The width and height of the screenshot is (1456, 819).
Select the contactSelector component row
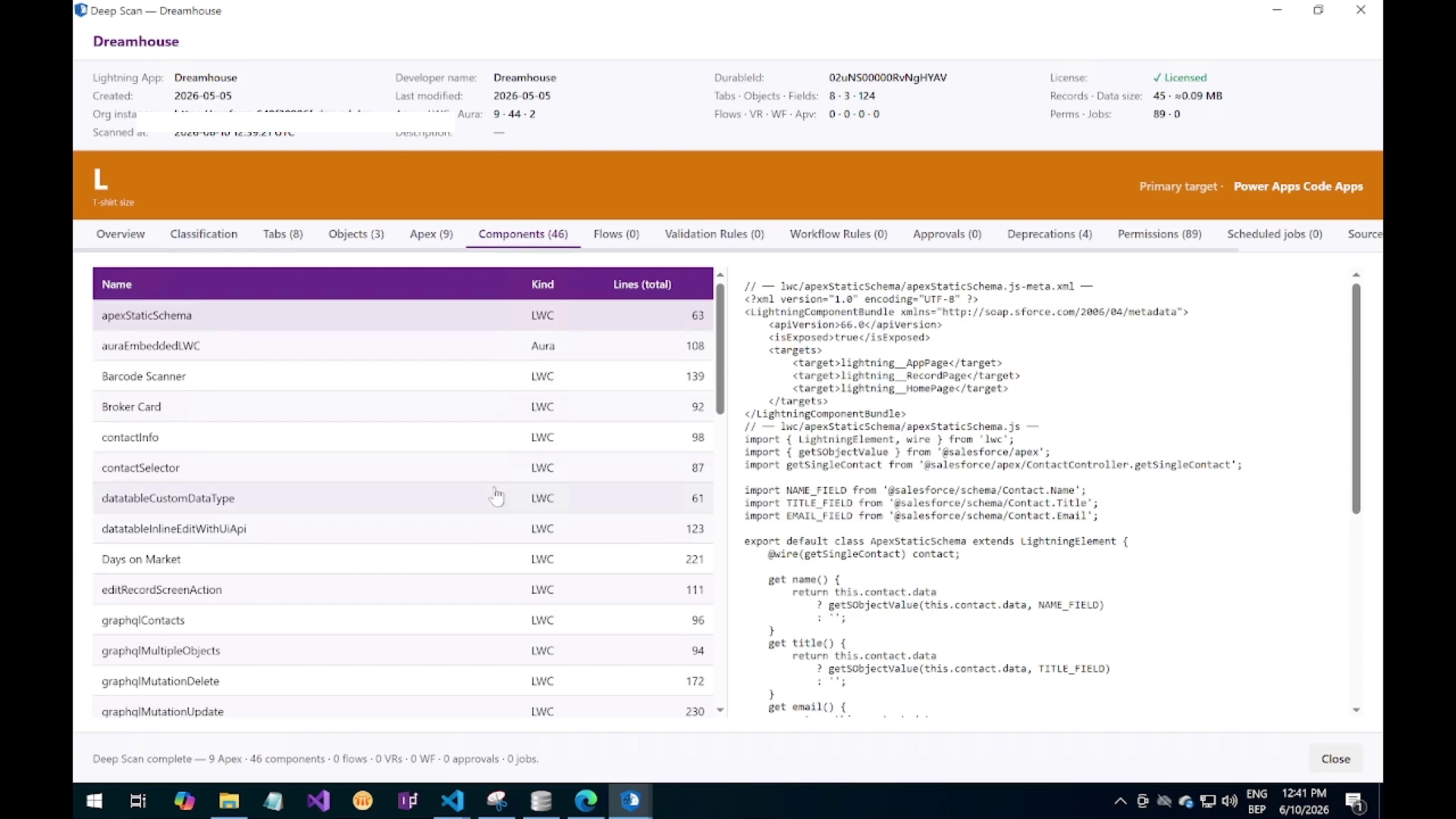(x=403, y=467)
